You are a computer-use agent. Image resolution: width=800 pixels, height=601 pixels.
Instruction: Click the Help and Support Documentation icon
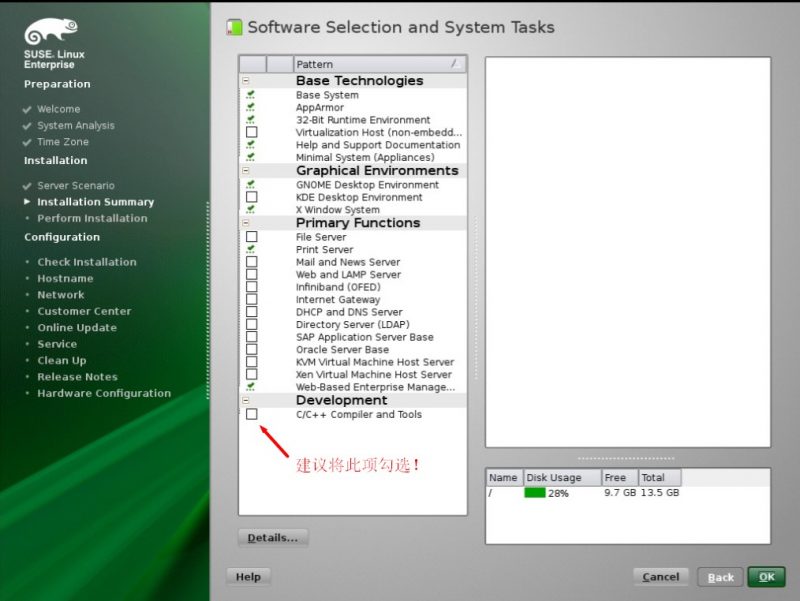click(x=251, y=145)
